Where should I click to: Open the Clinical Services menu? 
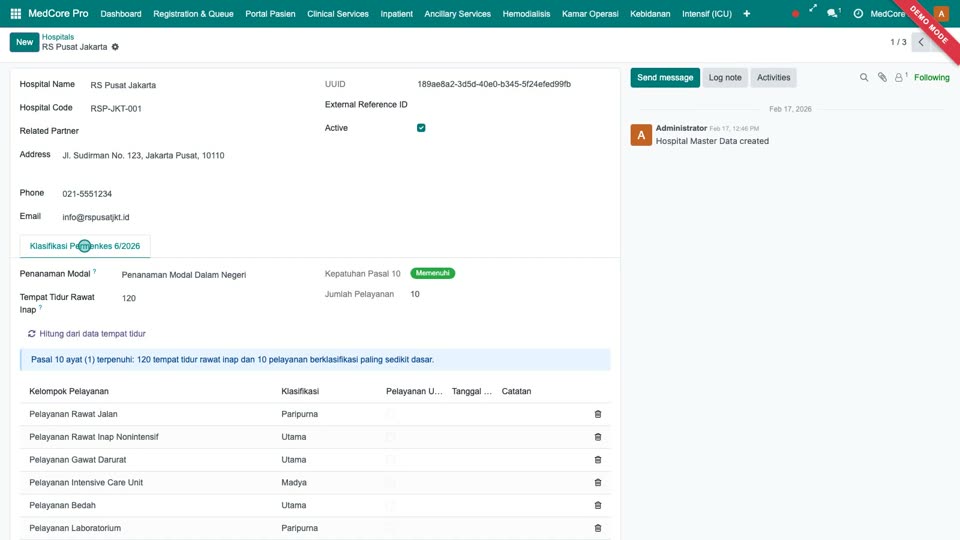338,13
